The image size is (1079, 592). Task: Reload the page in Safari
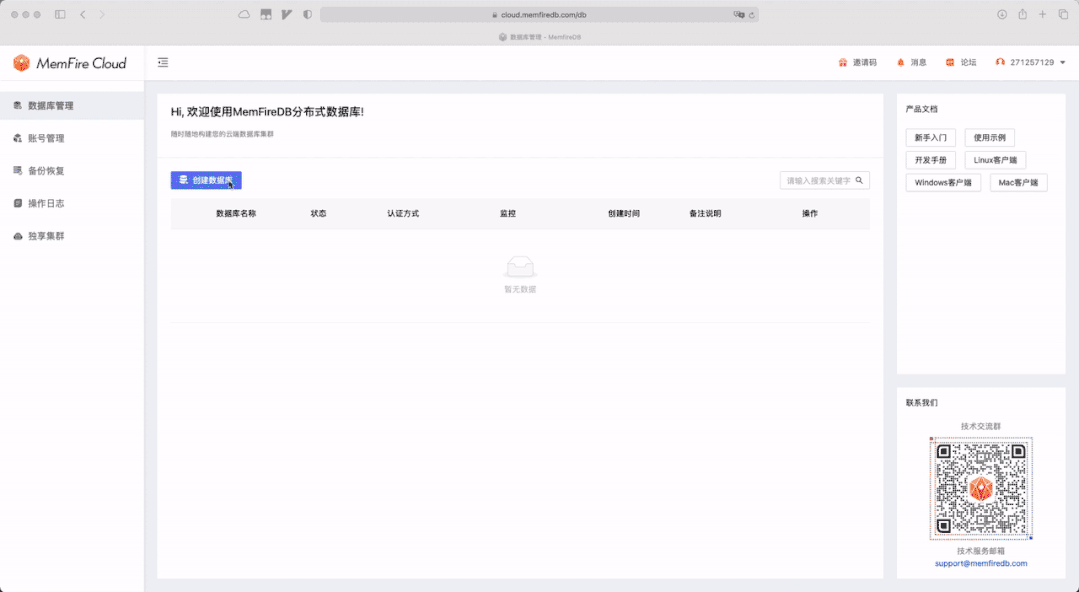point(751,14)
